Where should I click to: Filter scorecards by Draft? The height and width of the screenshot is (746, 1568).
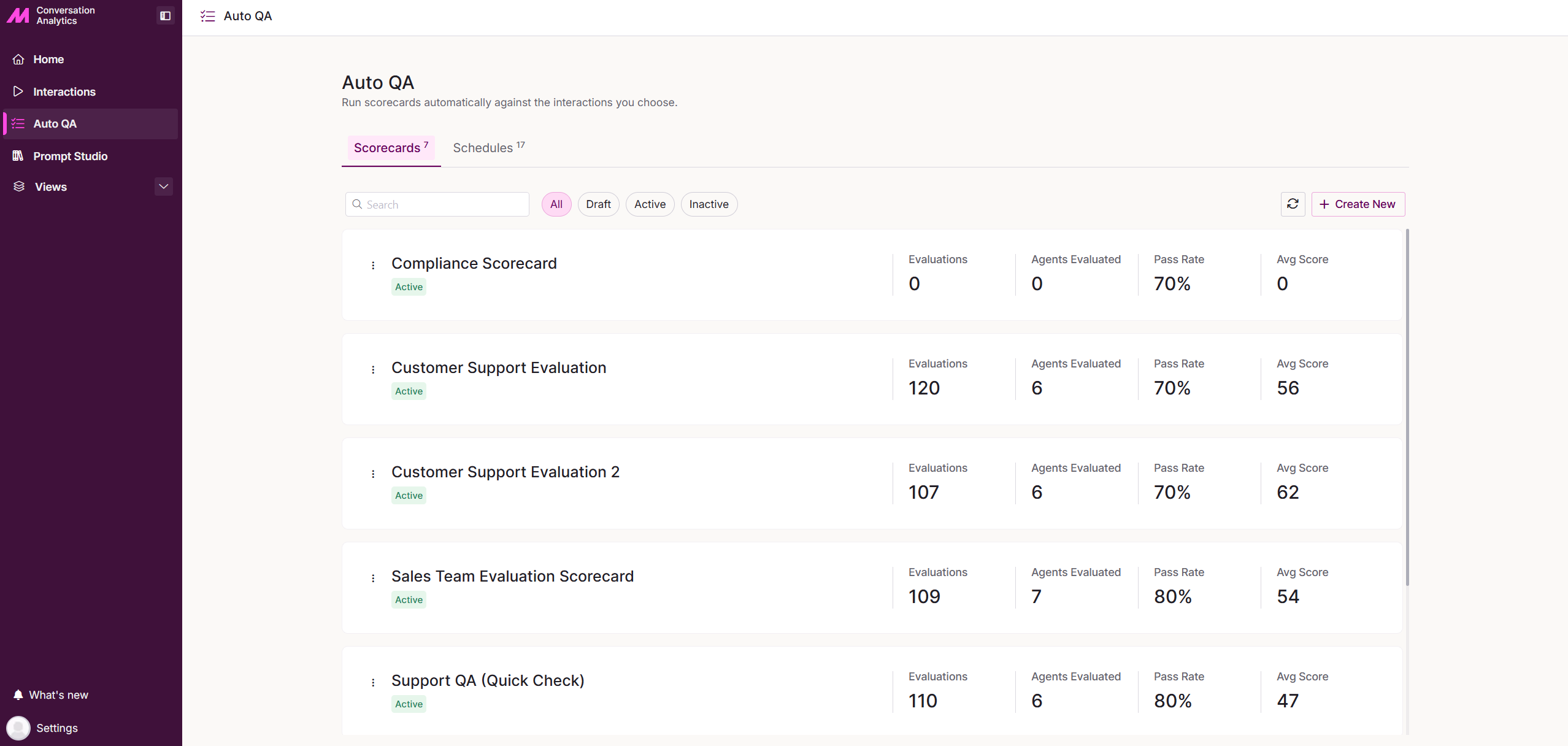pos(598,204)
